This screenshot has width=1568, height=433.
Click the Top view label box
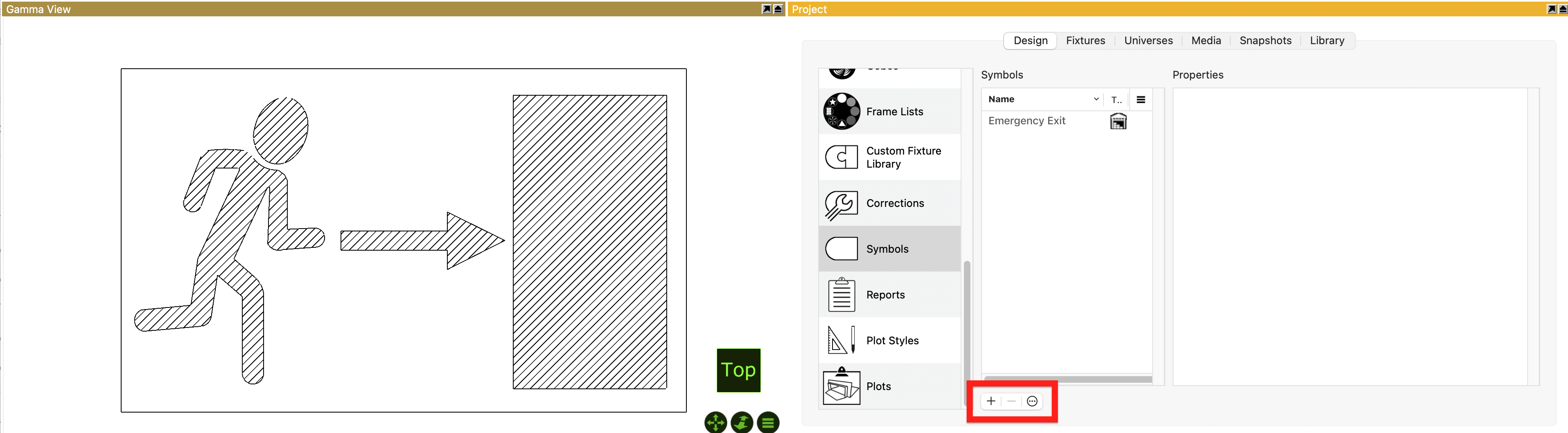point(738,370)
